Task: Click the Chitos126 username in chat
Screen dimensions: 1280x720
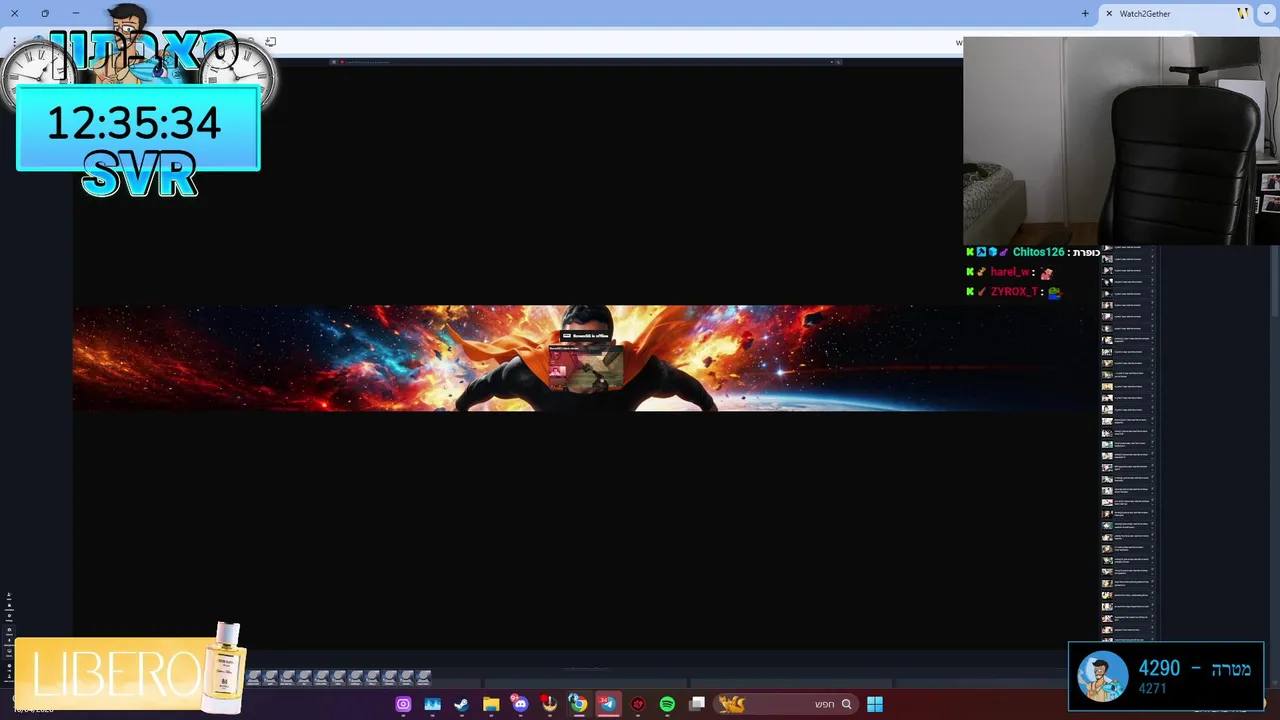Action: click(x=1039, y=252)
